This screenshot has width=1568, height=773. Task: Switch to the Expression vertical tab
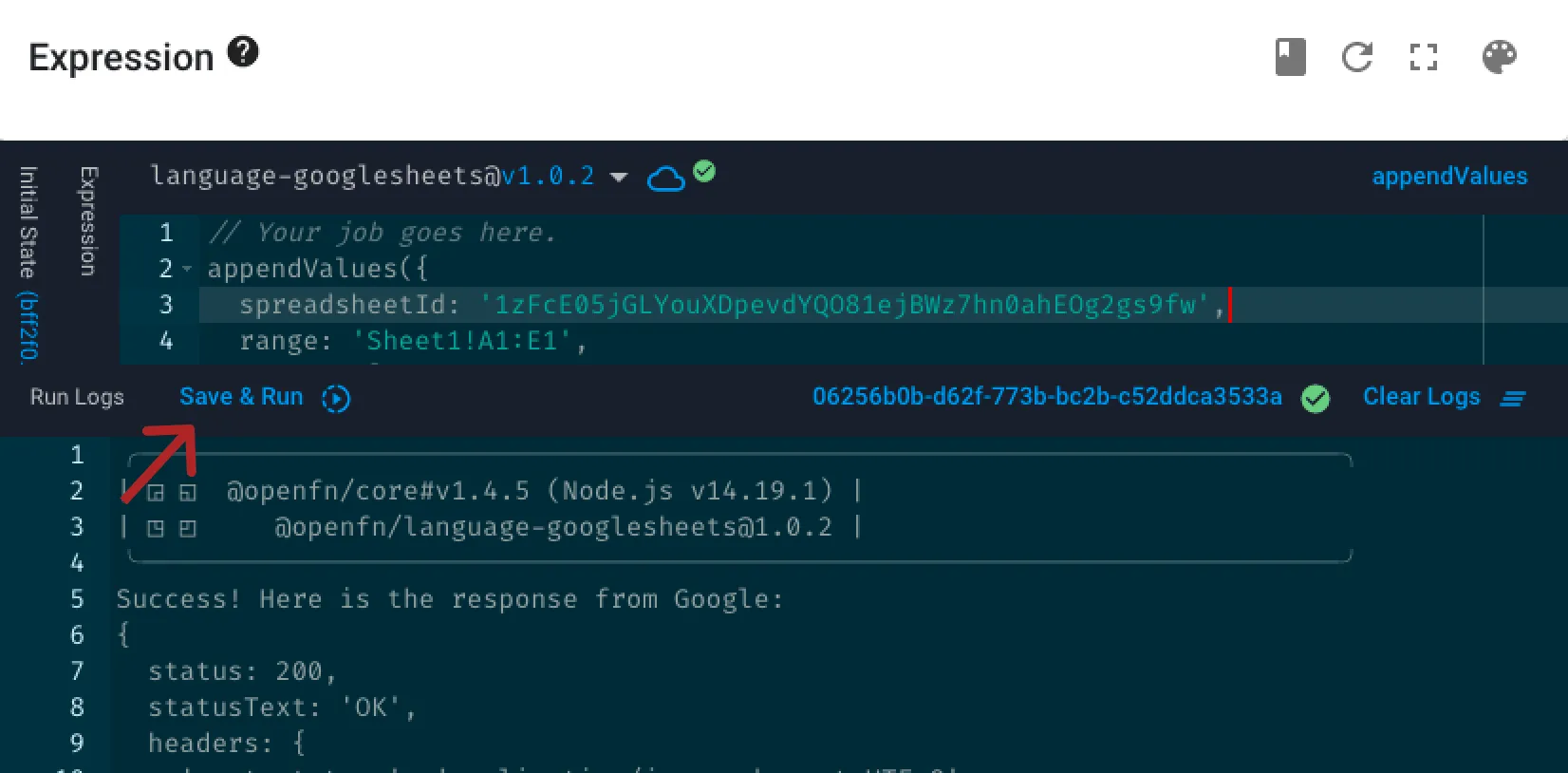click(88, 221)
